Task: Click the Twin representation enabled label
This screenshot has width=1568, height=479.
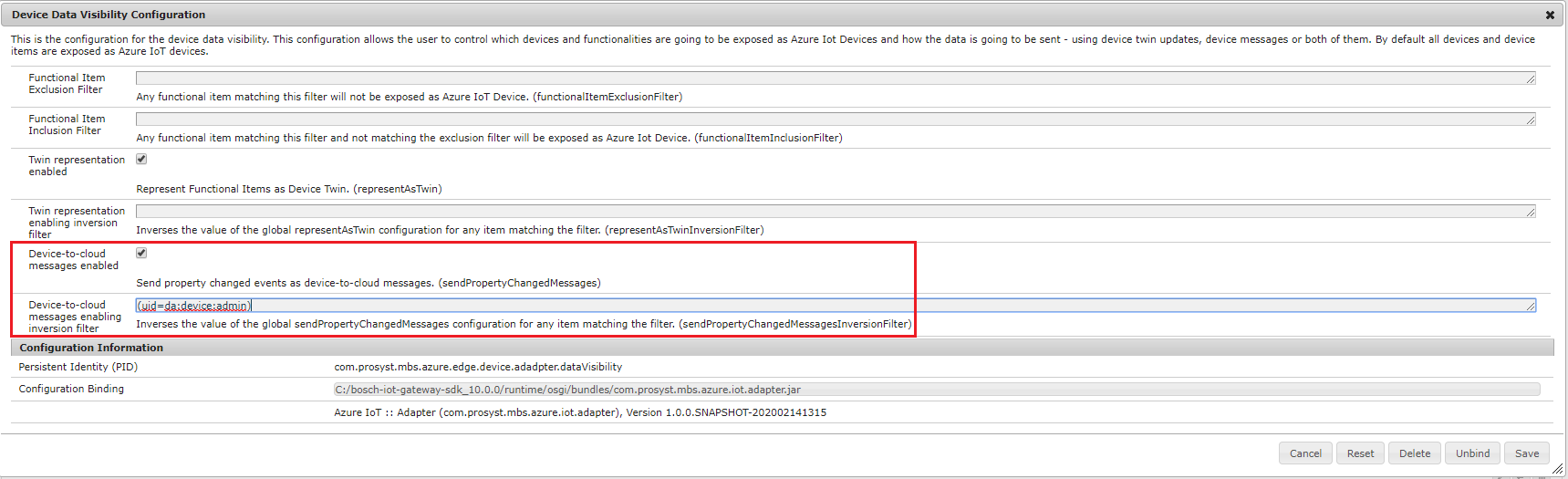Action: [77, 166]
